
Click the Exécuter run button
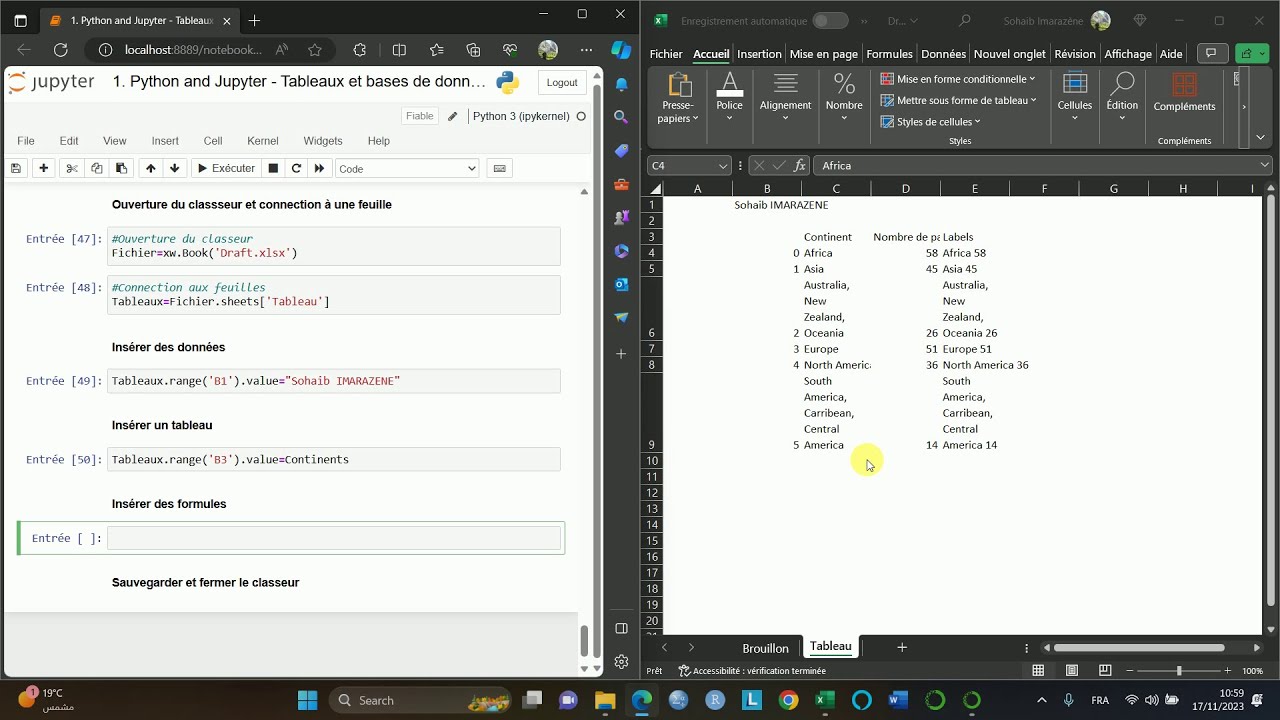pyautogui.click(x=225, y=169)
